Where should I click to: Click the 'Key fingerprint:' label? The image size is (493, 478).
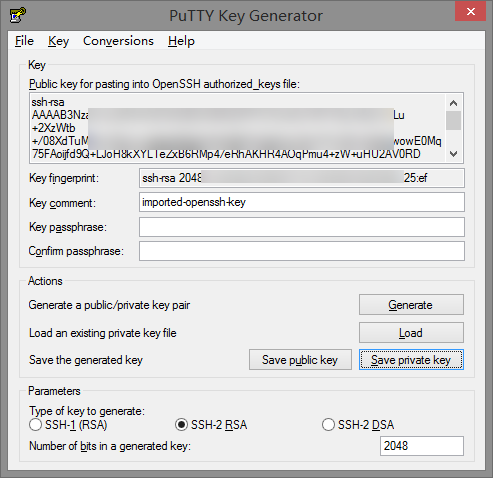64,178
